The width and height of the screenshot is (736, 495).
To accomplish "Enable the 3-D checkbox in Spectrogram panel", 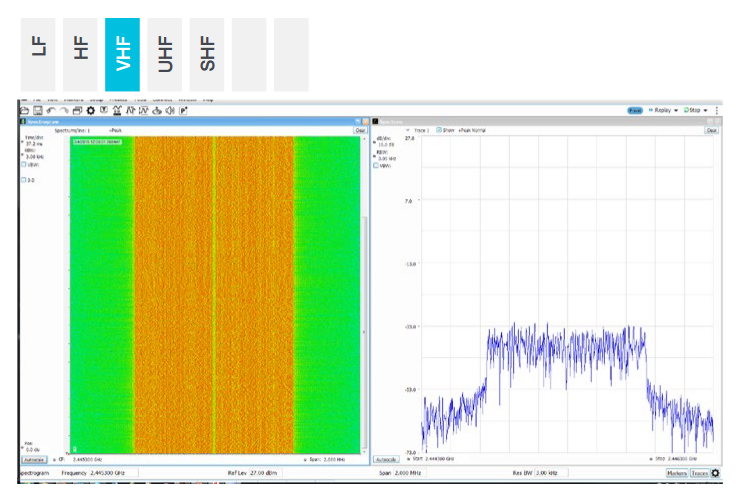I will click(25, 180).
